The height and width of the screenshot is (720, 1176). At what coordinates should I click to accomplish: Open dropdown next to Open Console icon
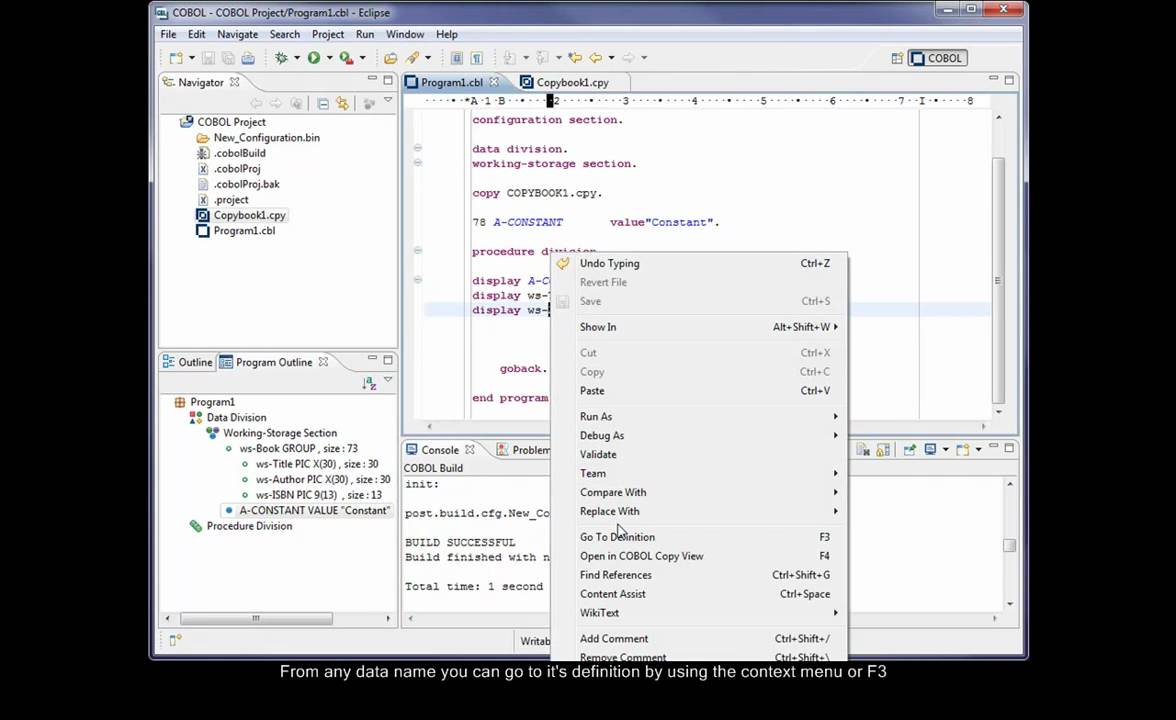(x=978, y=449)
